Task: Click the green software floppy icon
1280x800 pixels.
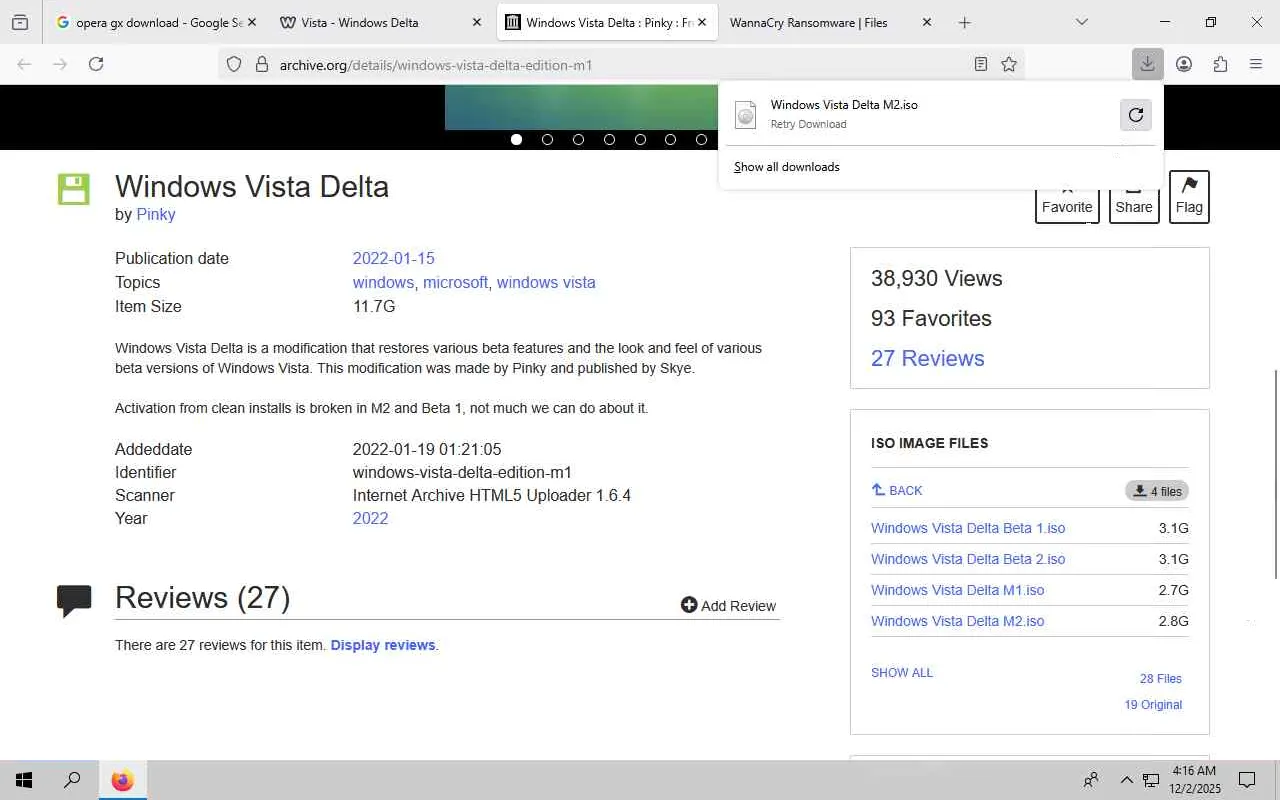Action: [74, 189]
